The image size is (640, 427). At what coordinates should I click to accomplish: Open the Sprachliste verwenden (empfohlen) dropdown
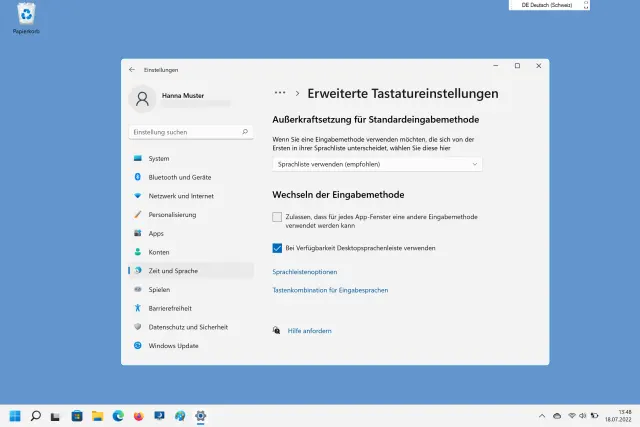click(x=377, y=164)
